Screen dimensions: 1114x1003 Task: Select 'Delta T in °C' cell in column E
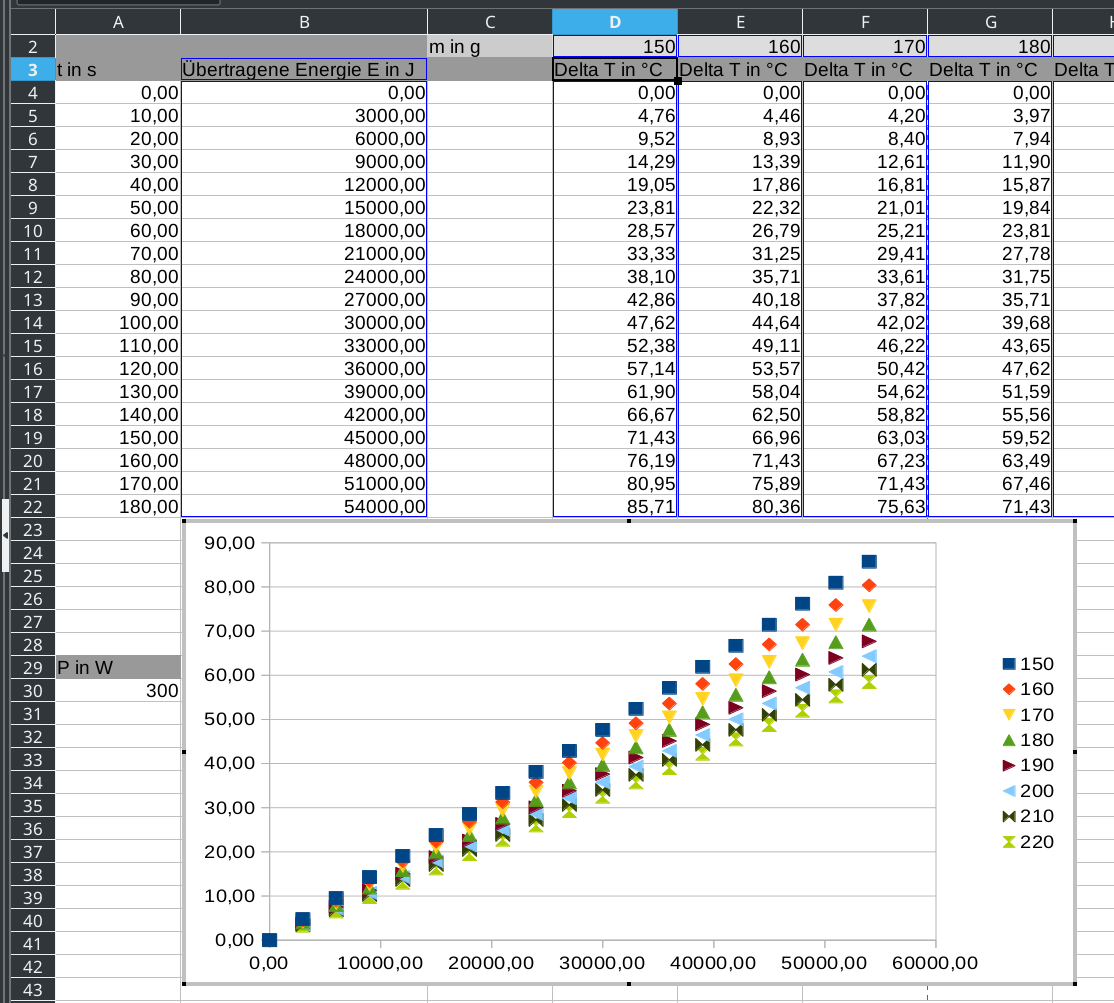(740, 70)
